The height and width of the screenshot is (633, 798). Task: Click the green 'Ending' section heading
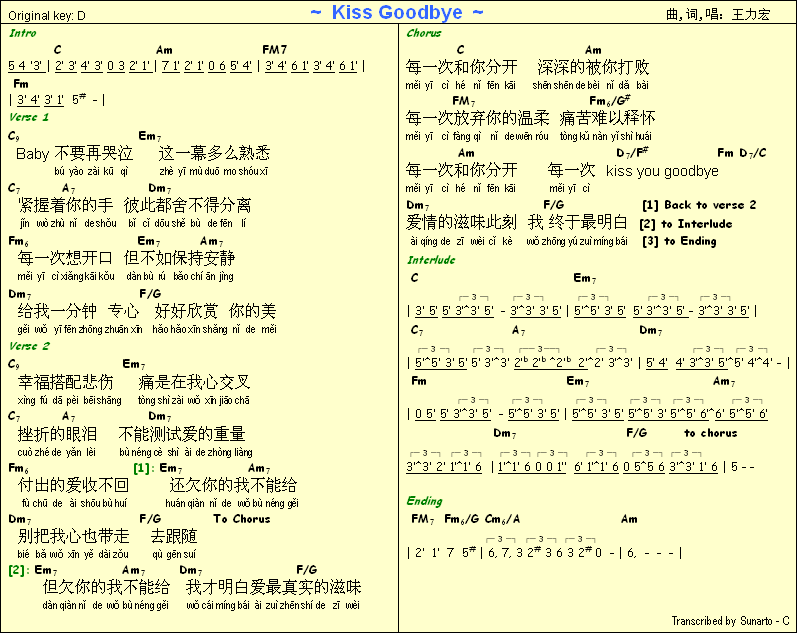(424, 501)
